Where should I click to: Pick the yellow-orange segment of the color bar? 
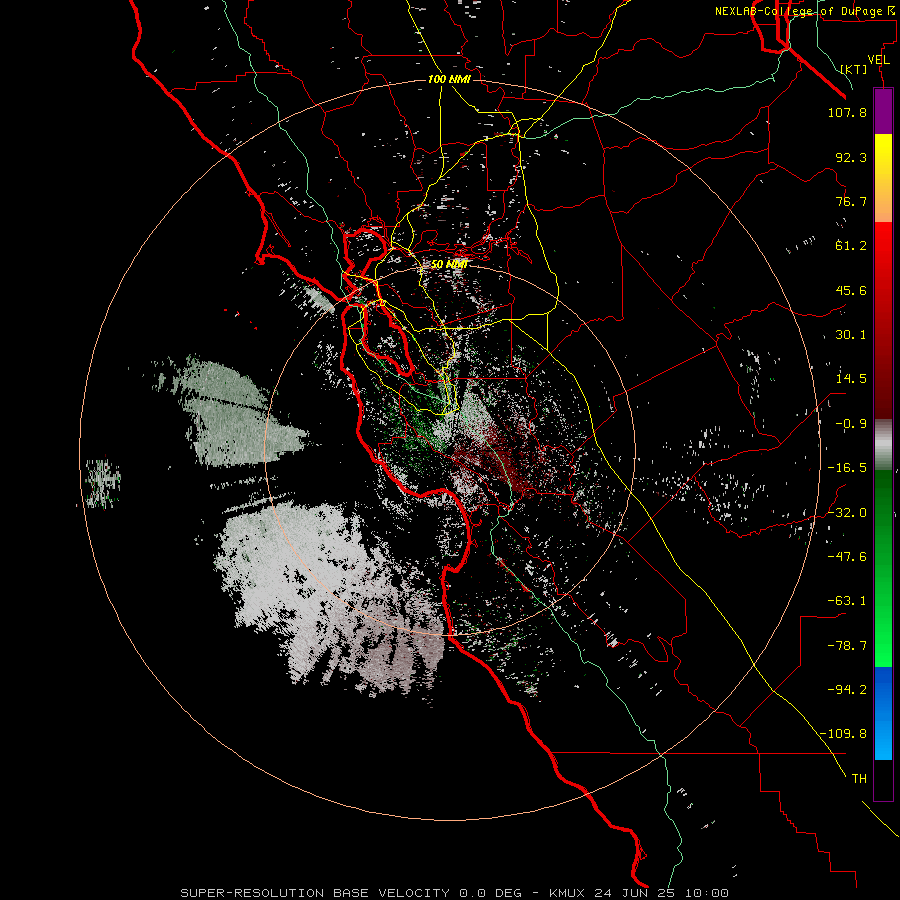point(883,178)
